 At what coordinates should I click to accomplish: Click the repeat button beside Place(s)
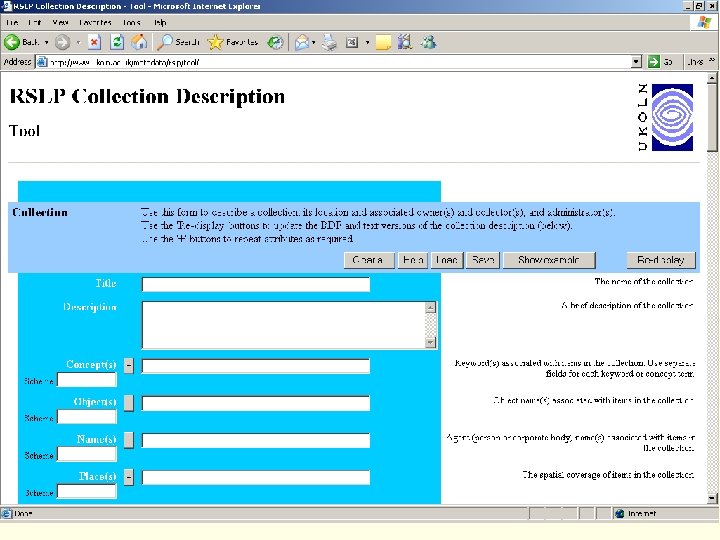[129, 477]
